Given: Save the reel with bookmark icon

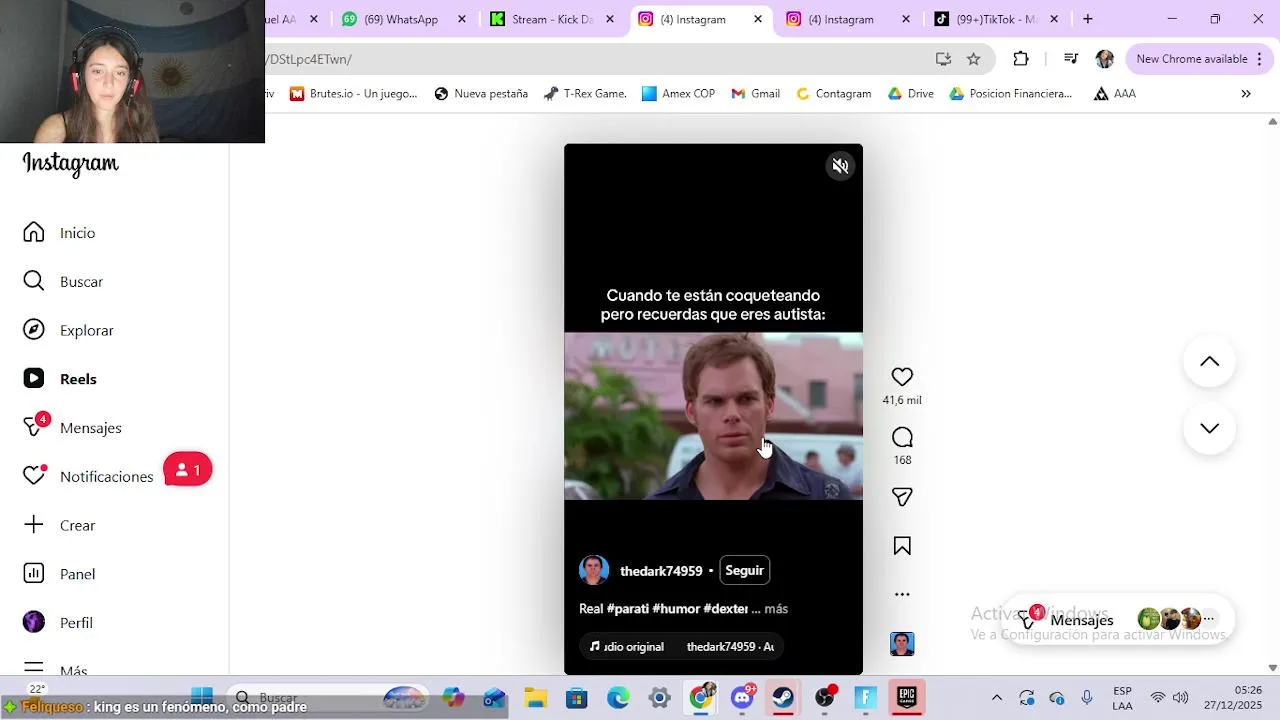Looking at the screenshot, I should pyautogui.click(x=902, y=546).
